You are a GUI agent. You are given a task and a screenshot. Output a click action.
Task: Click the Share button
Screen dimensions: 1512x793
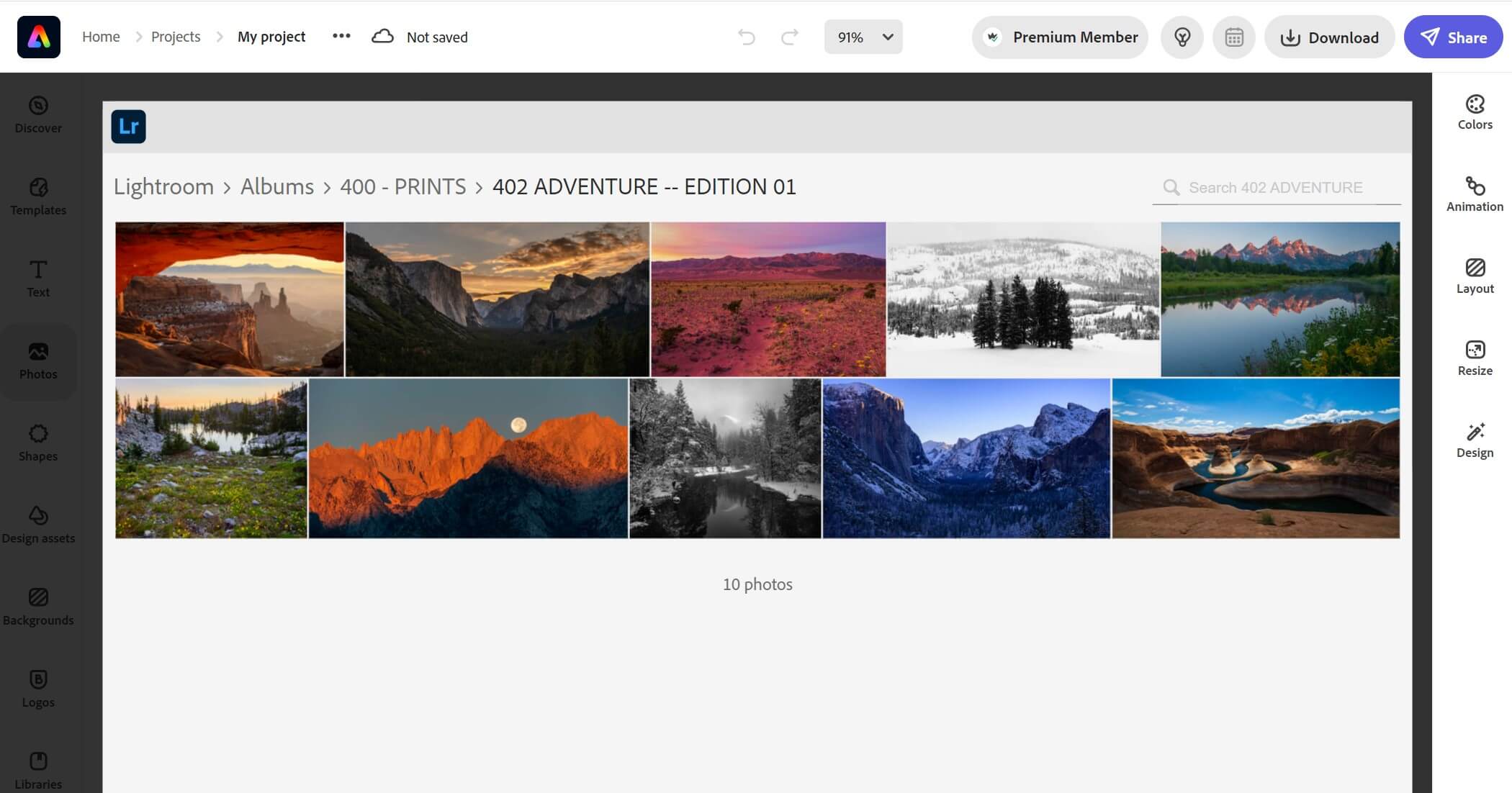1453,37
